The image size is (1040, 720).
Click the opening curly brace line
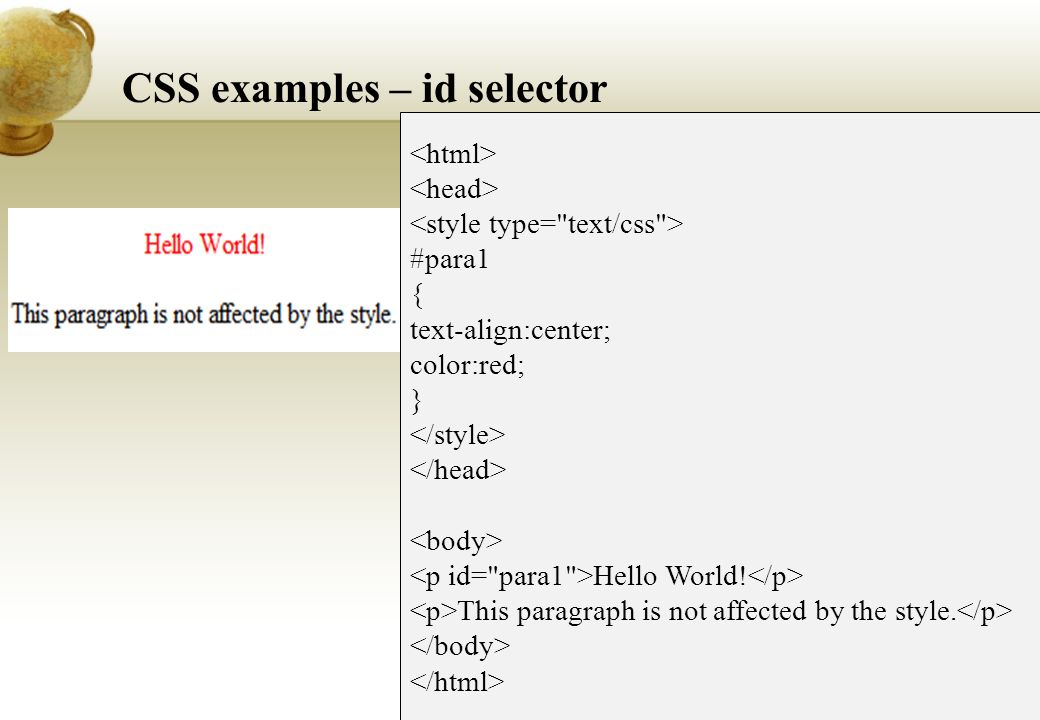pyautogui.click(x=417, y=295)
